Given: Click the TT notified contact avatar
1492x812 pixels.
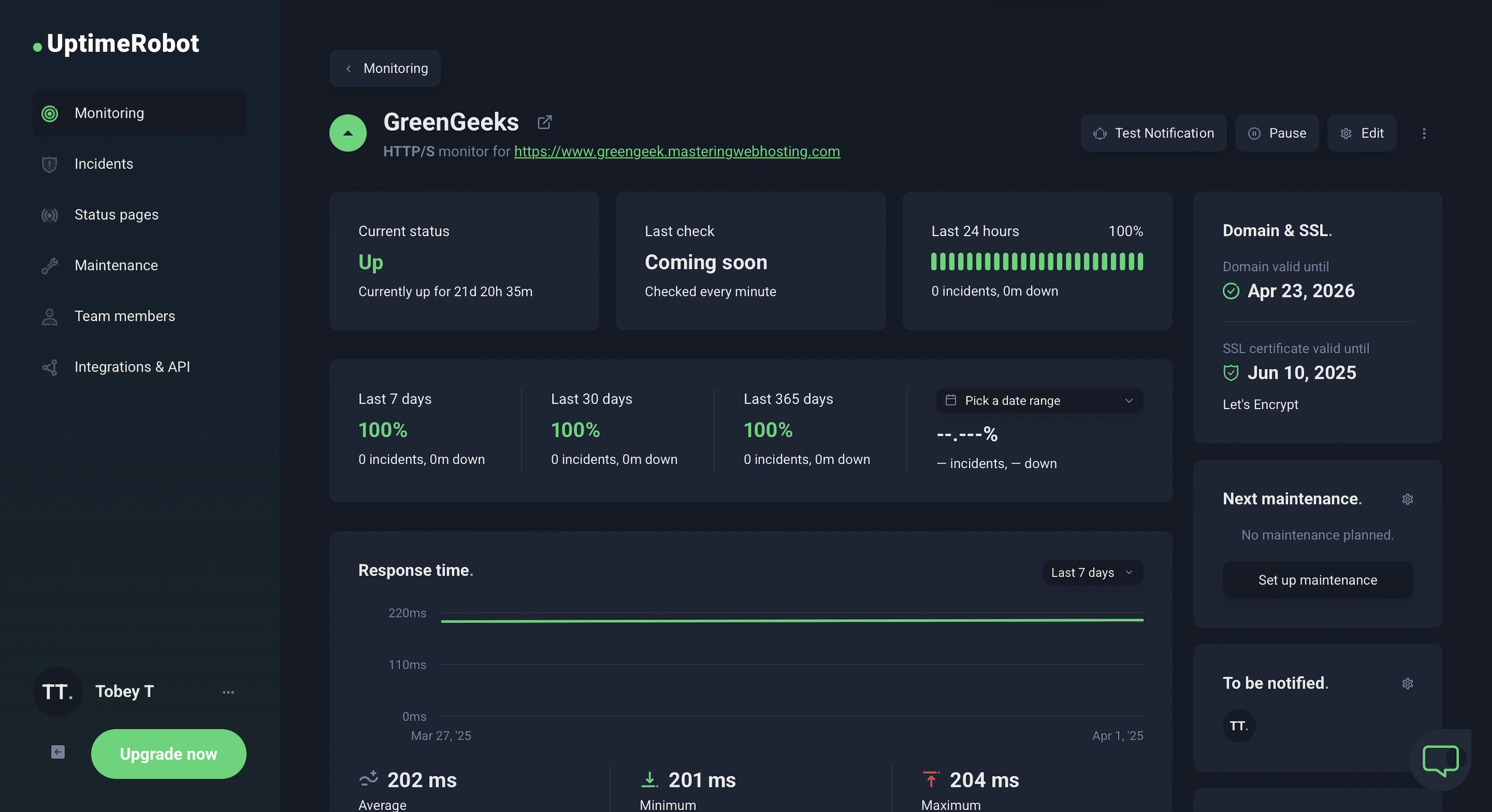Looking at the screenshot, I should pyautogui.click(x=1238, y=726).
